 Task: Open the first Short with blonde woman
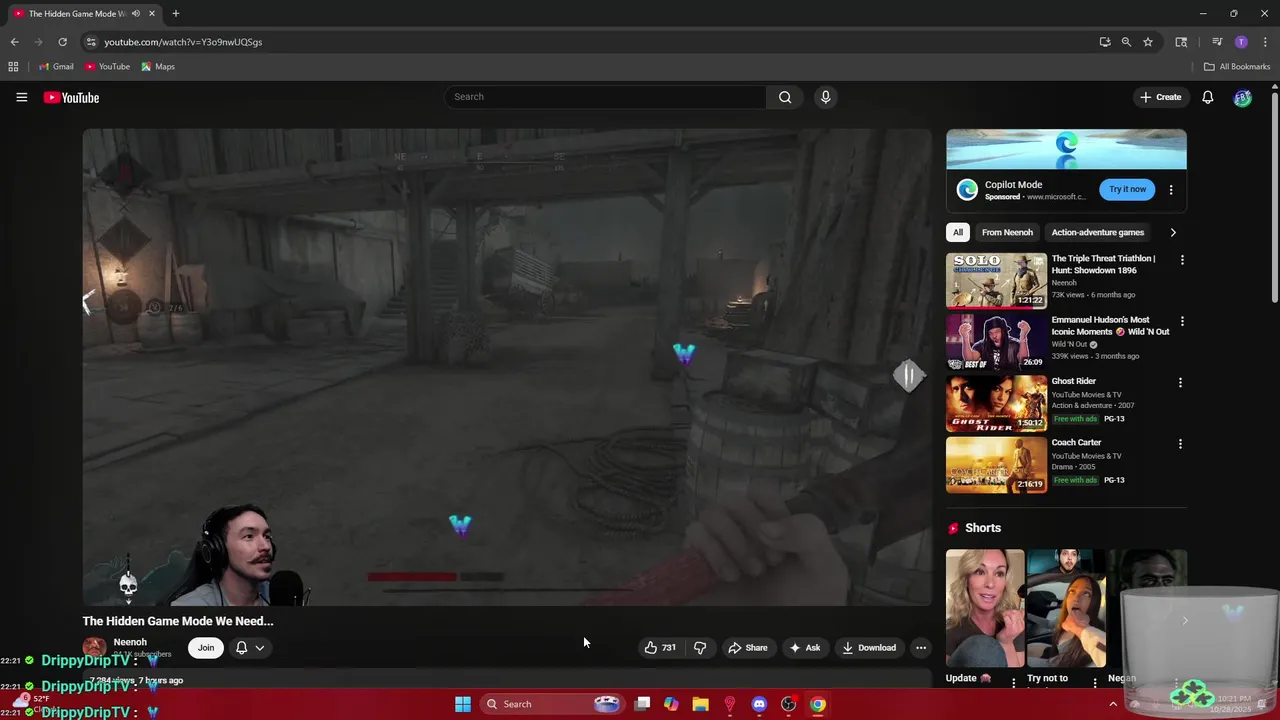[985, 608]
